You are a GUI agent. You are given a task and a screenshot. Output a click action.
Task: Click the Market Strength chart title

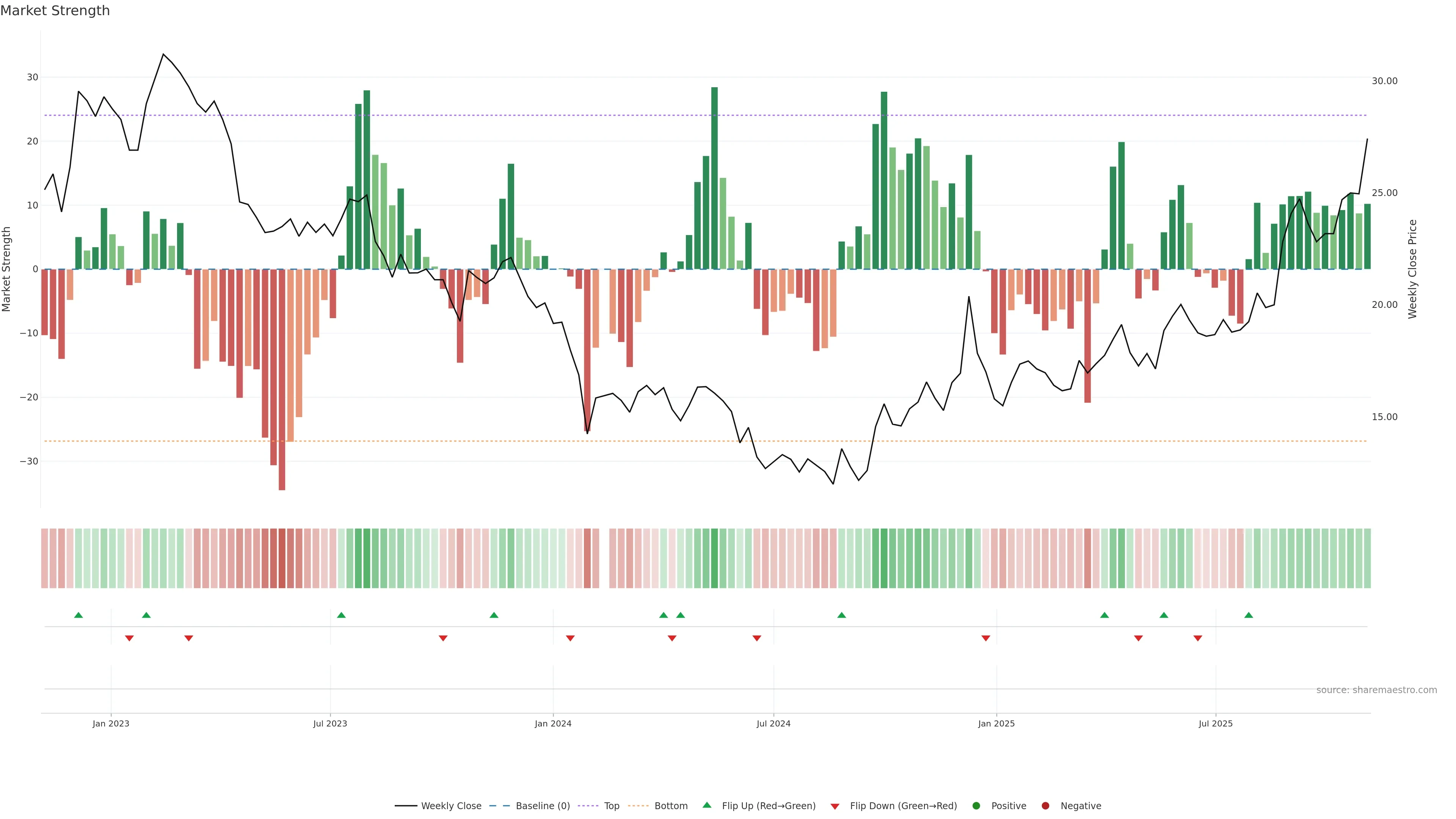pos(55,11)
